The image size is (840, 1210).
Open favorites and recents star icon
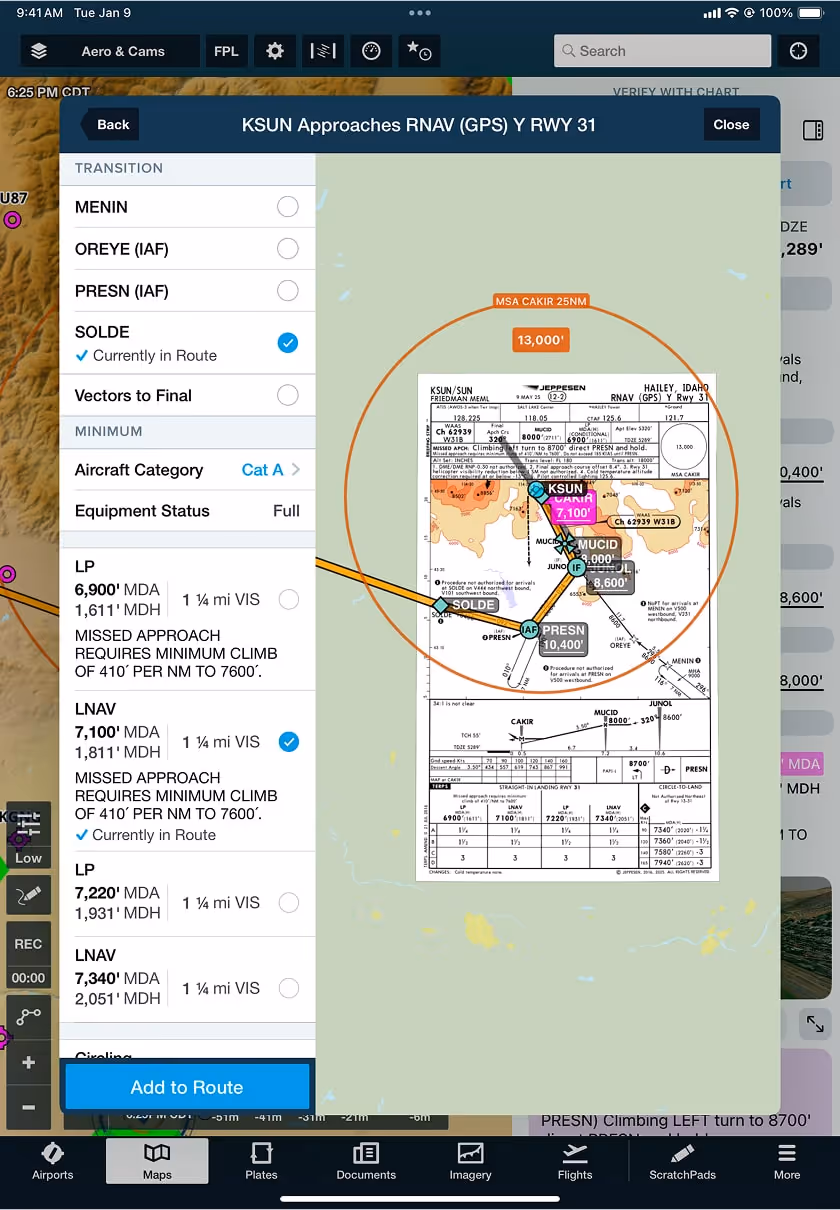[419, 51]
